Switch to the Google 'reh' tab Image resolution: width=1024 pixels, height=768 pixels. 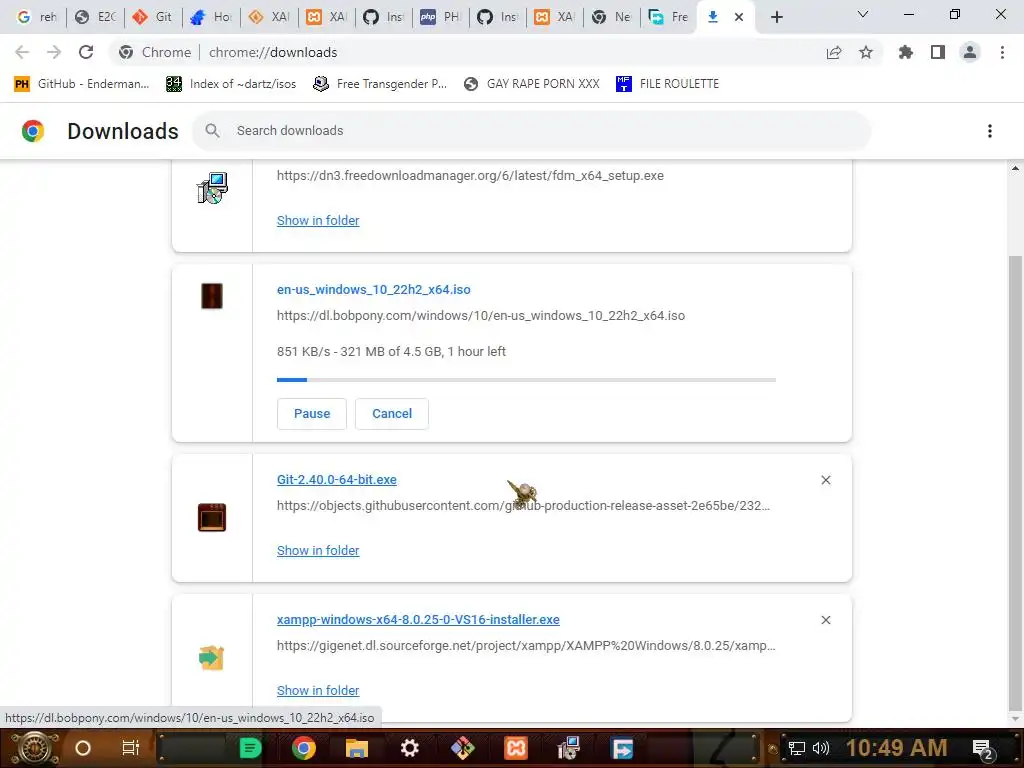[36, 17]
